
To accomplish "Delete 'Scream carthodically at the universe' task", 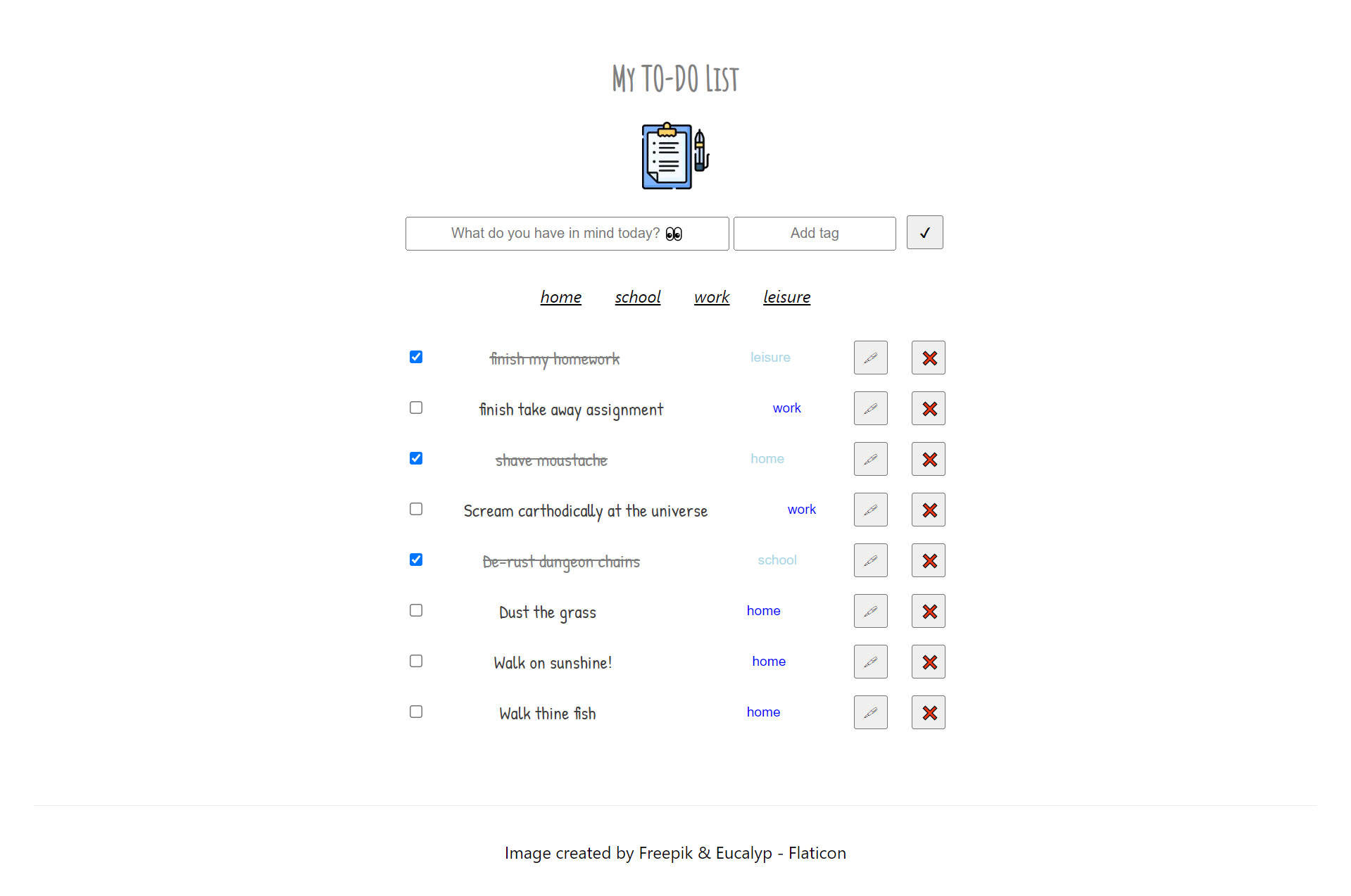I will point(928,510).
